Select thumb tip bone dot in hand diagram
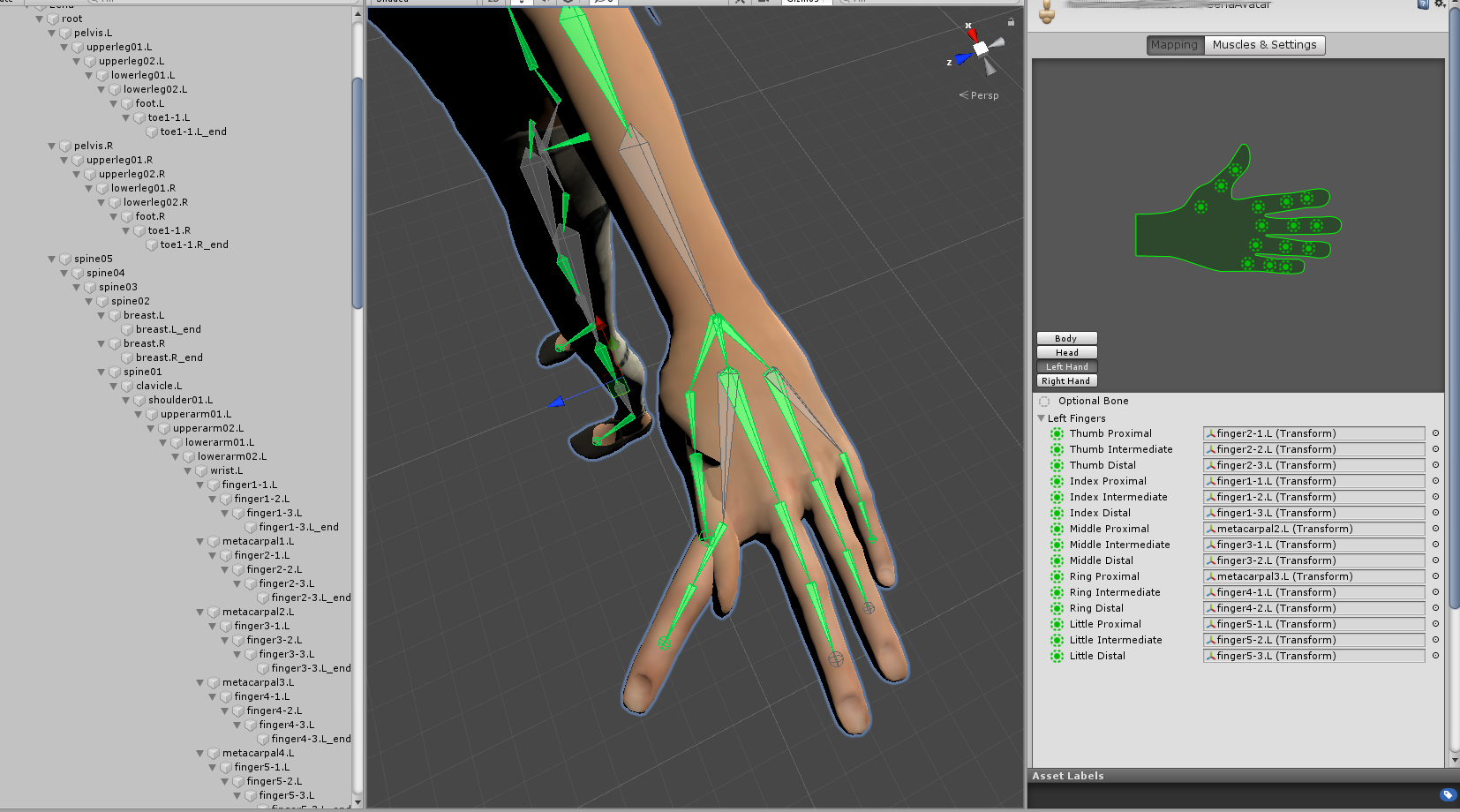The height and width of the screenshot is (812, 1460). pyautogui.click(x=1235, y=169)
